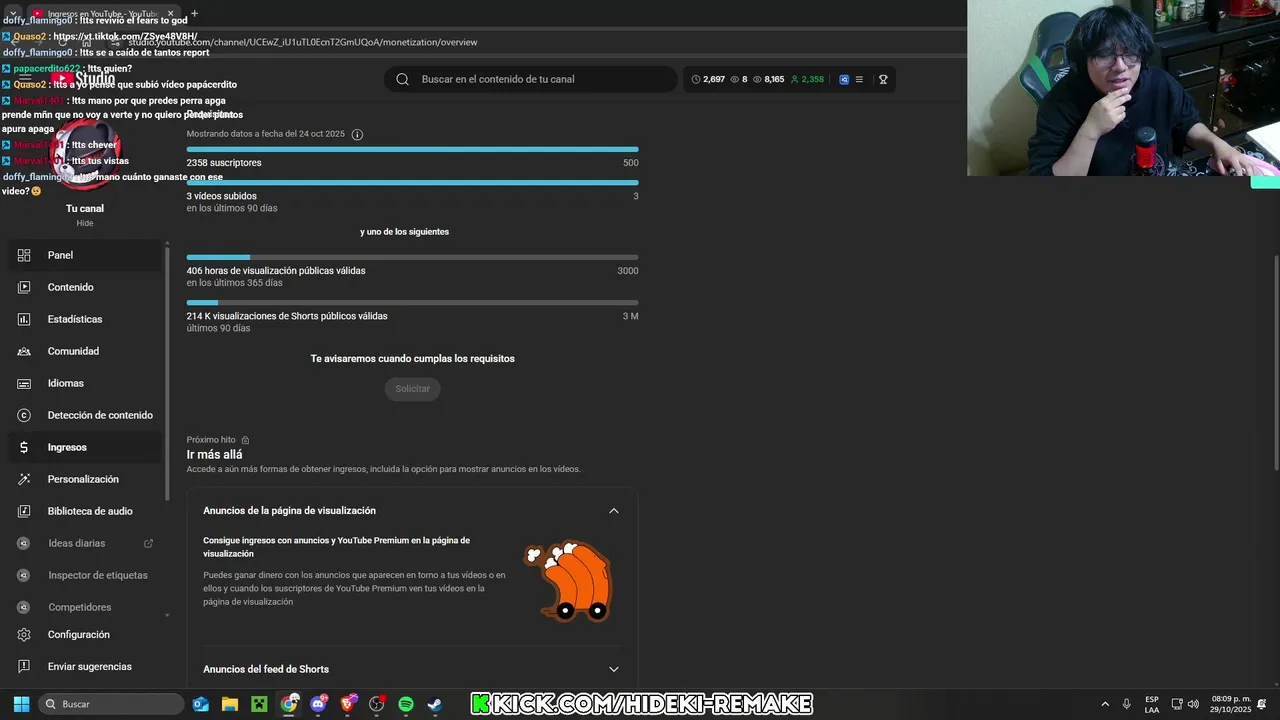
Task: Open OBS Studio from the taskbar
Action: pos(377,704)
